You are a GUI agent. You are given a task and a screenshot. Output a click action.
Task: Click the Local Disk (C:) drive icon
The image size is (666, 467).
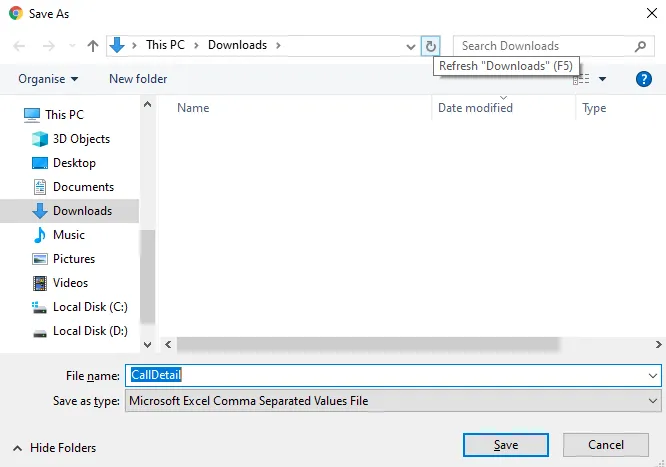pyautogui.click(x=40, y=307)
